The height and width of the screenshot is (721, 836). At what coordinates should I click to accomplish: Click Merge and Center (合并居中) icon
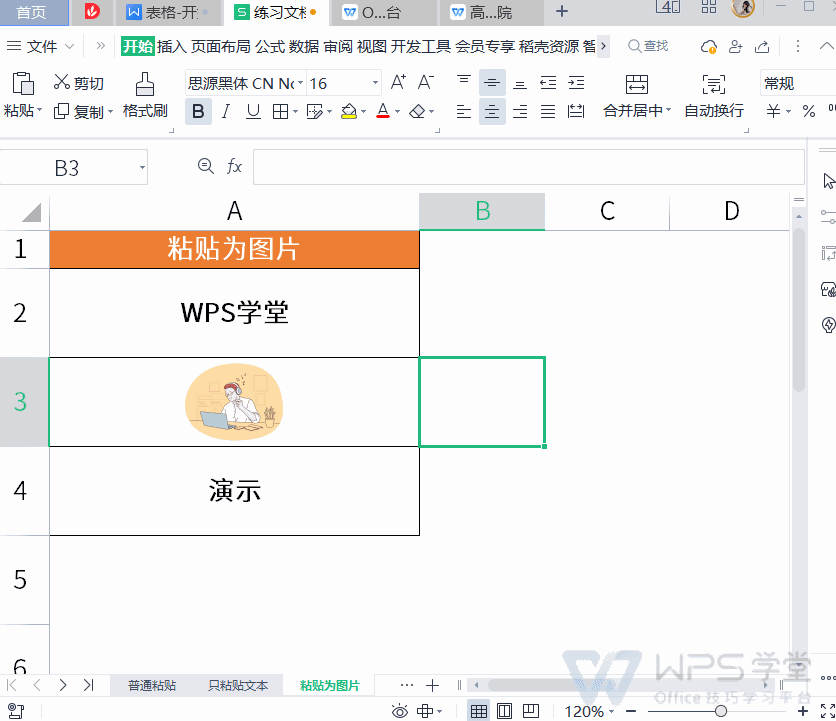[637, 84]
